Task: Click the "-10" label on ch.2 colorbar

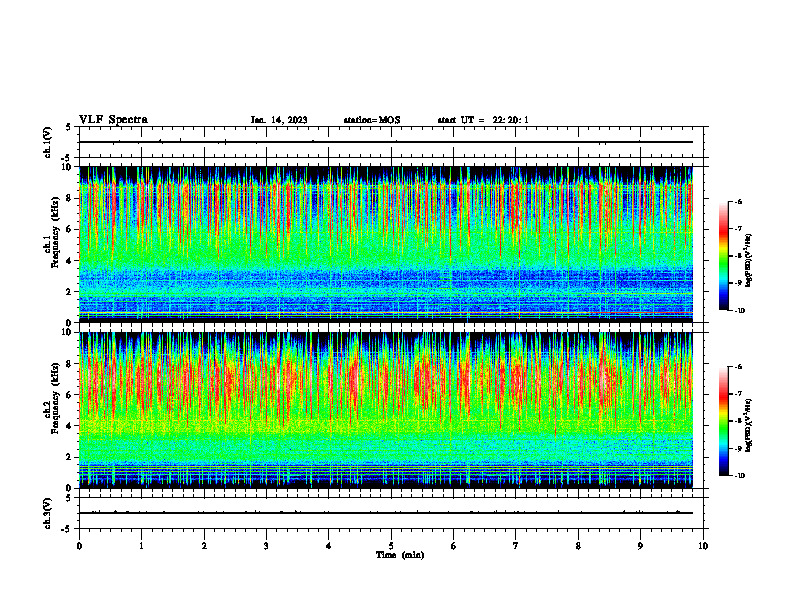Action: [x=739, y=476]
